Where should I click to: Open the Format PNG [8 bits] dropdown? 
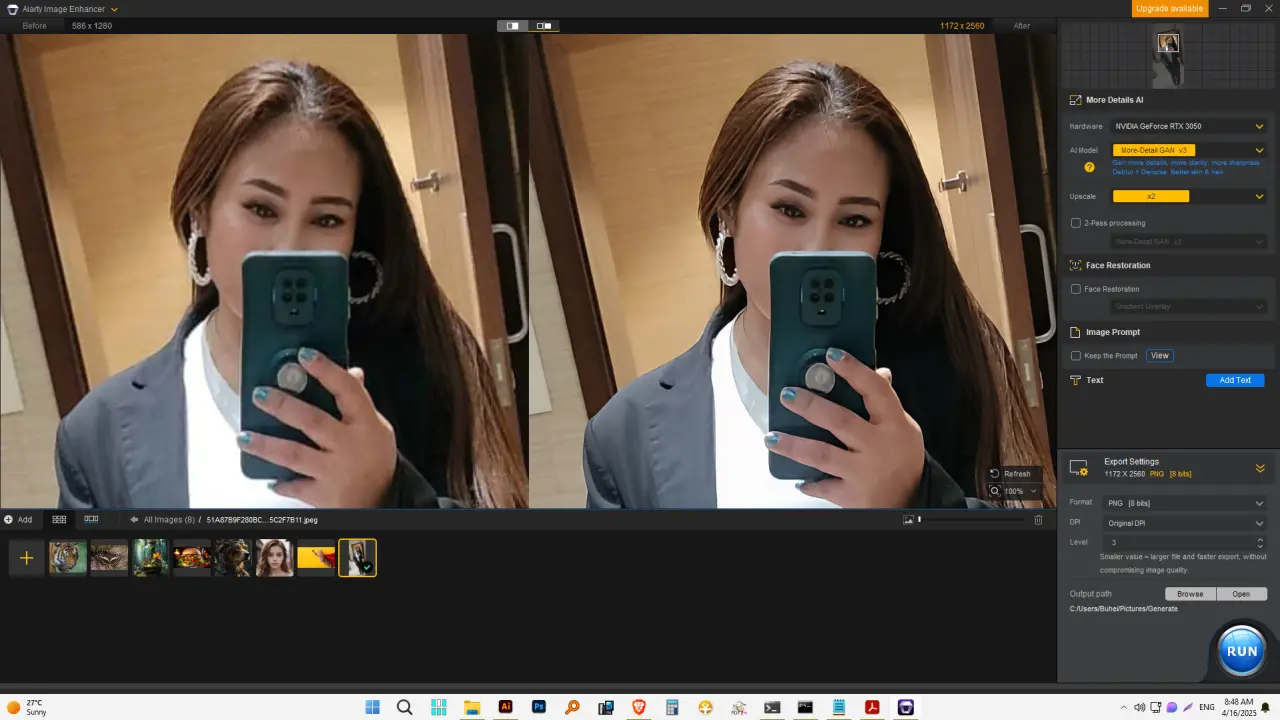coord(1184,503)
